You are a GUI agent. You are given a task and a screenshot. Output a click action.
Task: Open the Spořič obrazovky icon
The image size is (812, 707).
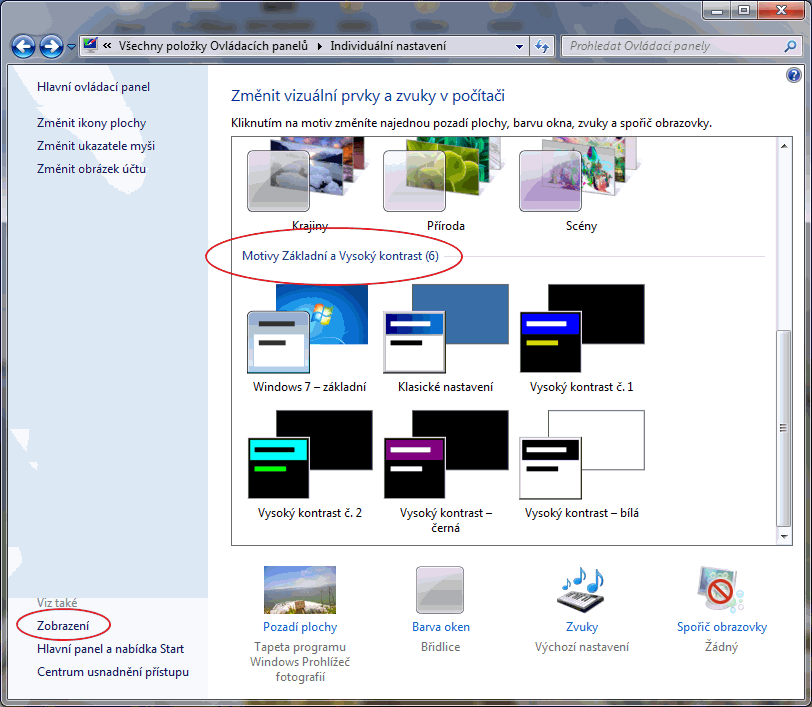pos(721,590)
